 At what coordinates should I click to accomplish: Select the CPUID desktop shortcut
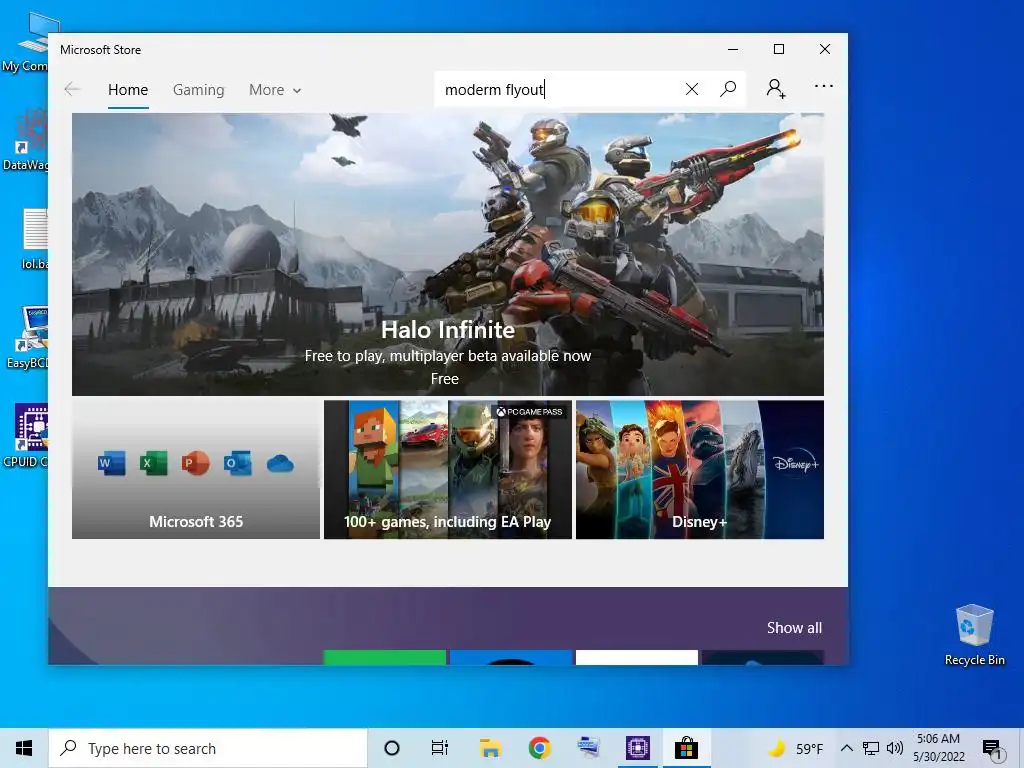click(26, 435)
